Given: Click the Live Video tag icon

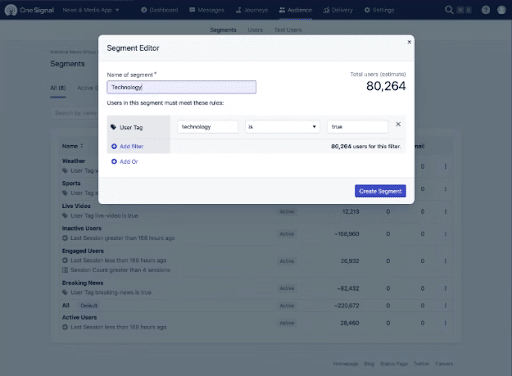Looking at the screenshot, I should tap(65, 216).
